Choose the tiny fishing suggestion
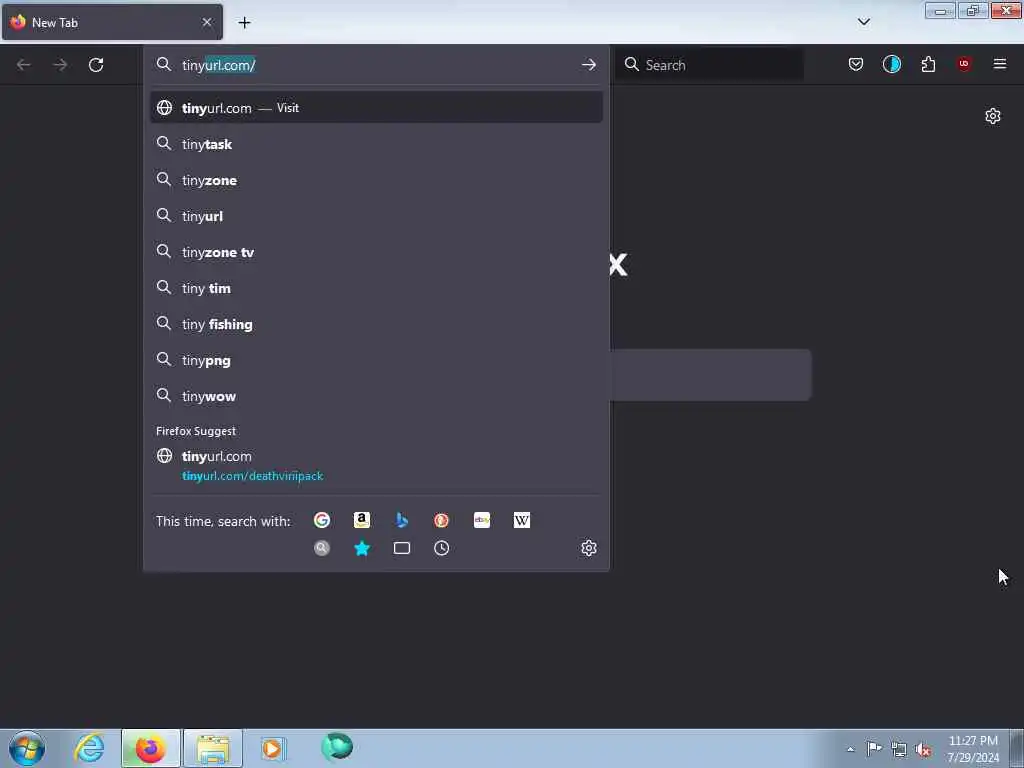The width and height of the screenshot is (1024, 768). coord(376,324)
